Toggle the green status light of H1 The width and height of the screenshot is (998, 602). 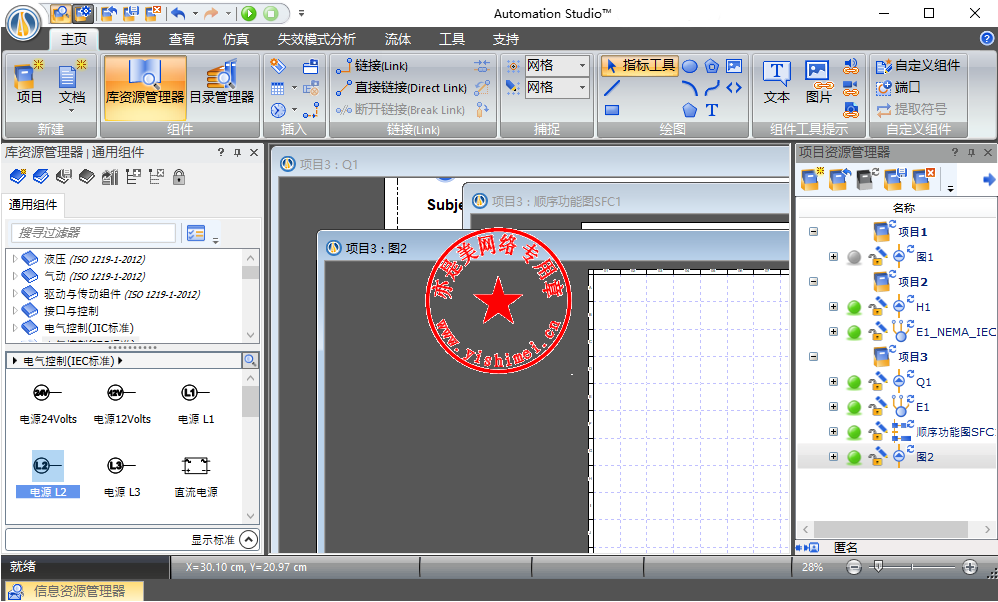(854, 307)
